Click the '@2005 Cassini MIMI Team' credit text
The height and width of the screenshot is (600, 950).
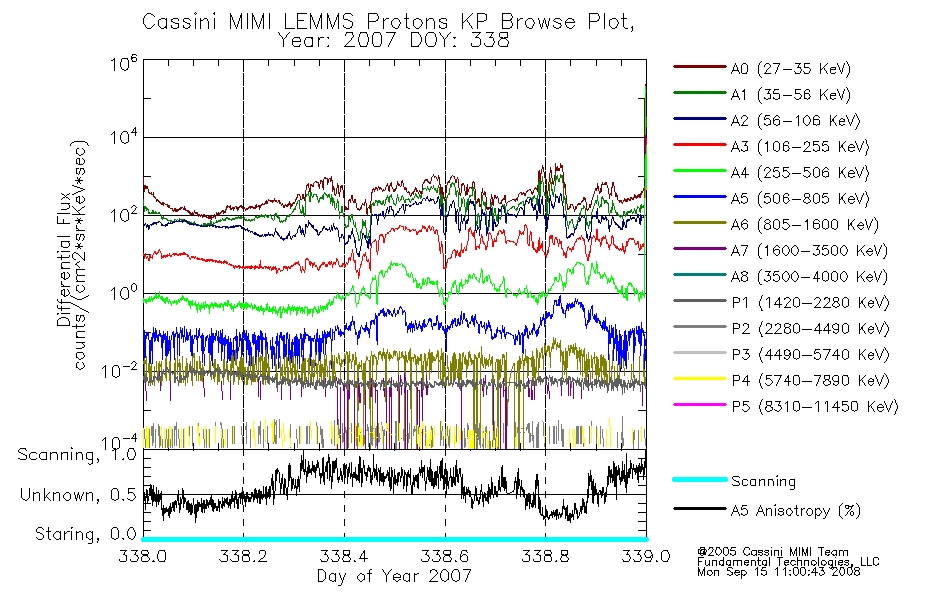(772, 552)
